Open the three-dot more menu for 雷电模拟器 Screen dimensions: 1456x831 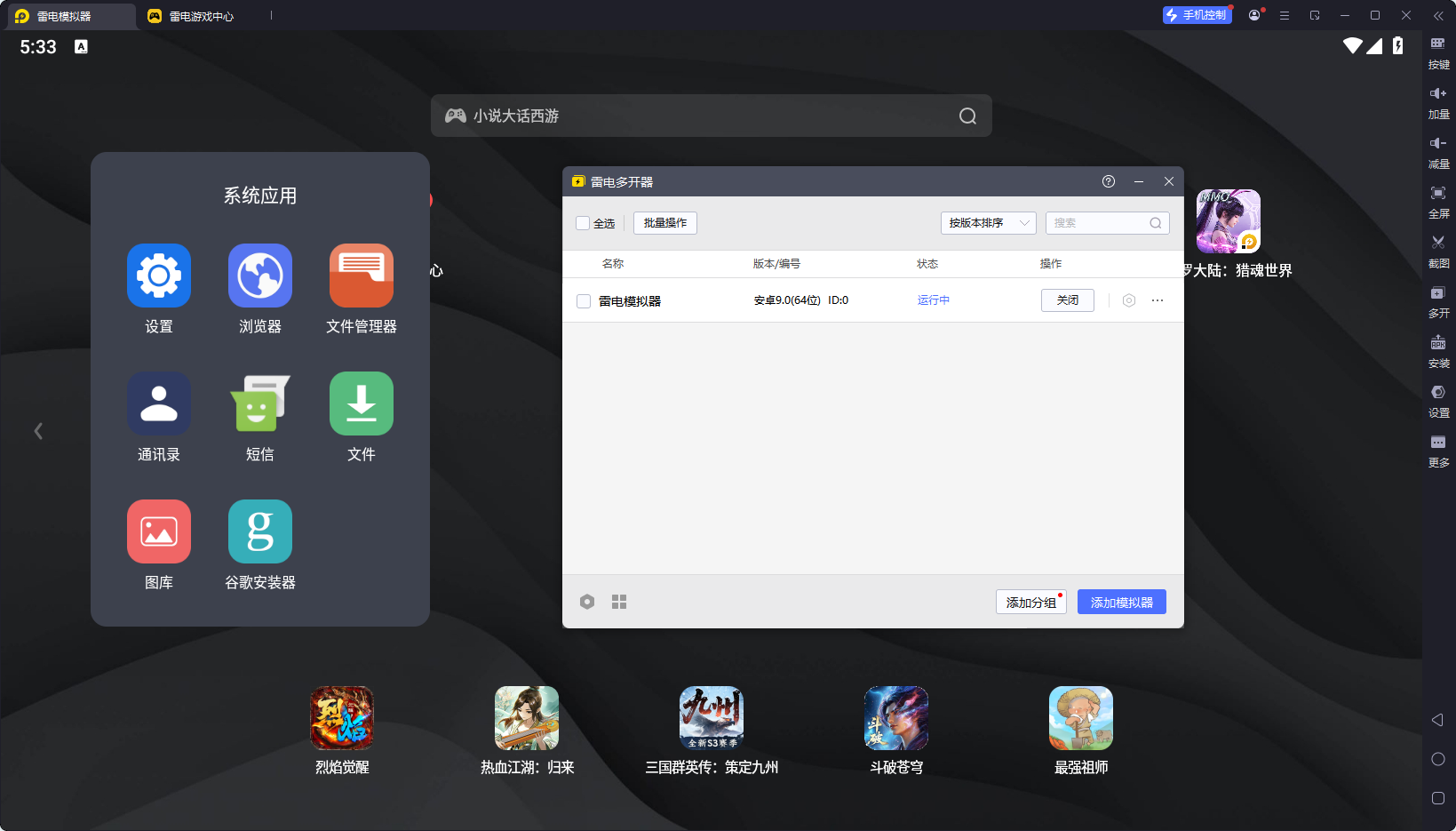1157,300
